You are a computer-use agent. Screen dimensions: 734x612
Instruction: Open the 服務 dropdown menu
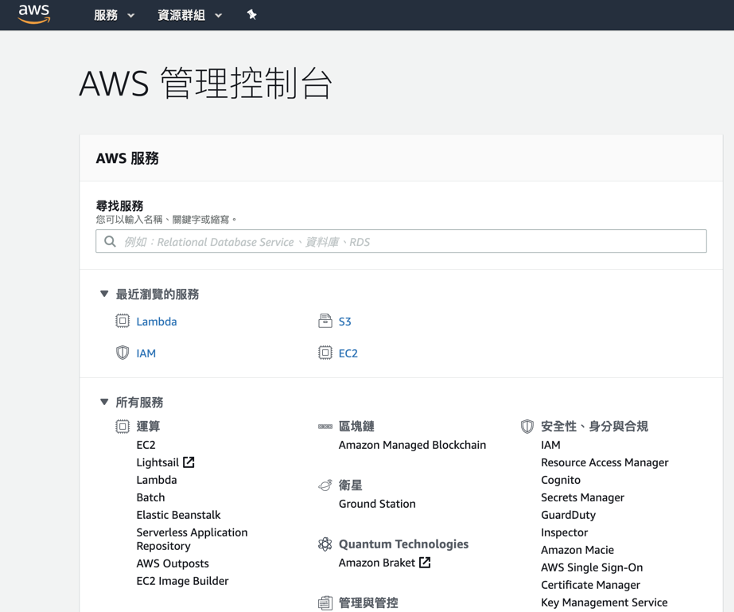114,15
